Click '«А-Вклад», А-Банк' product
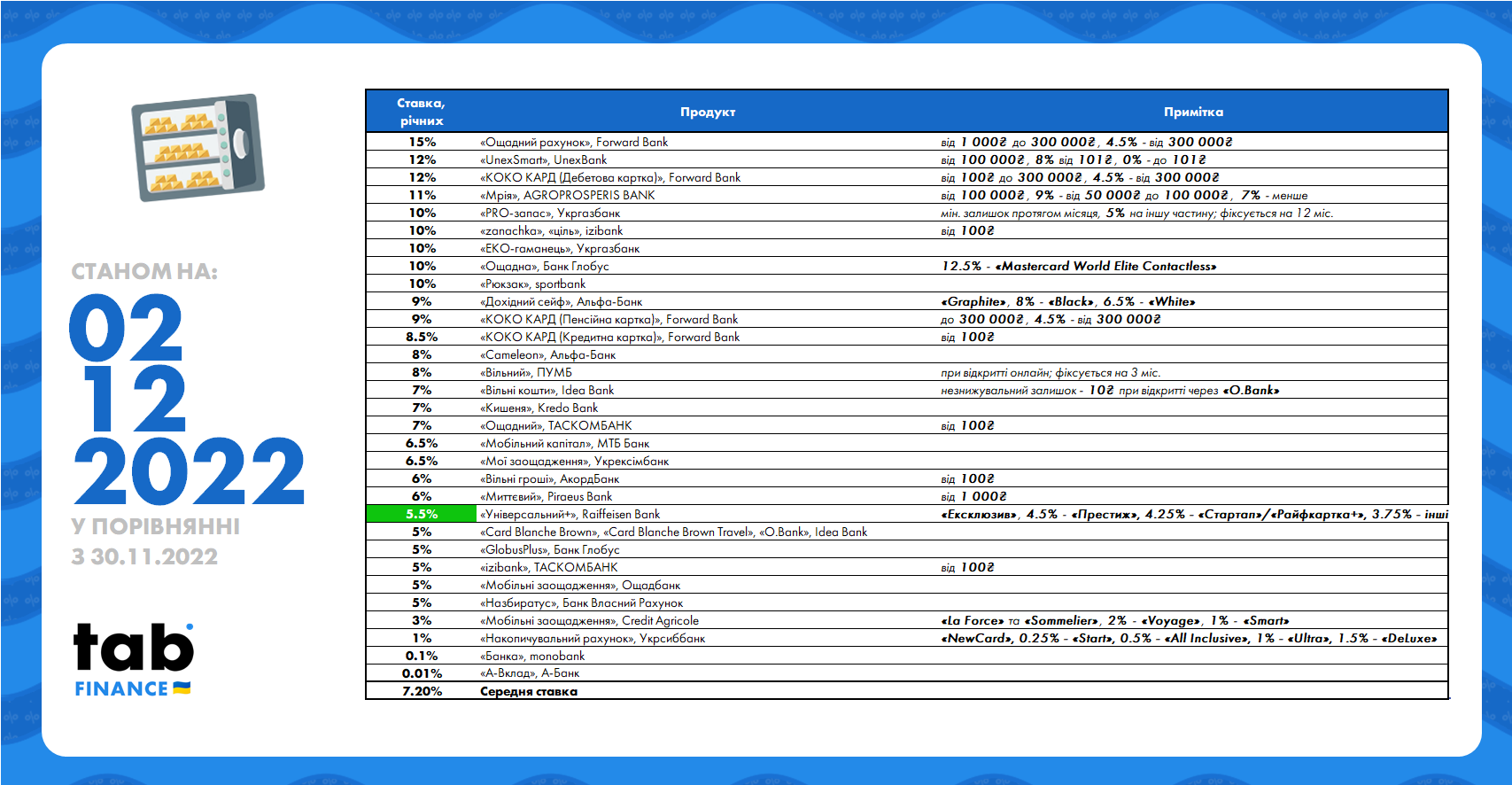 530,673
